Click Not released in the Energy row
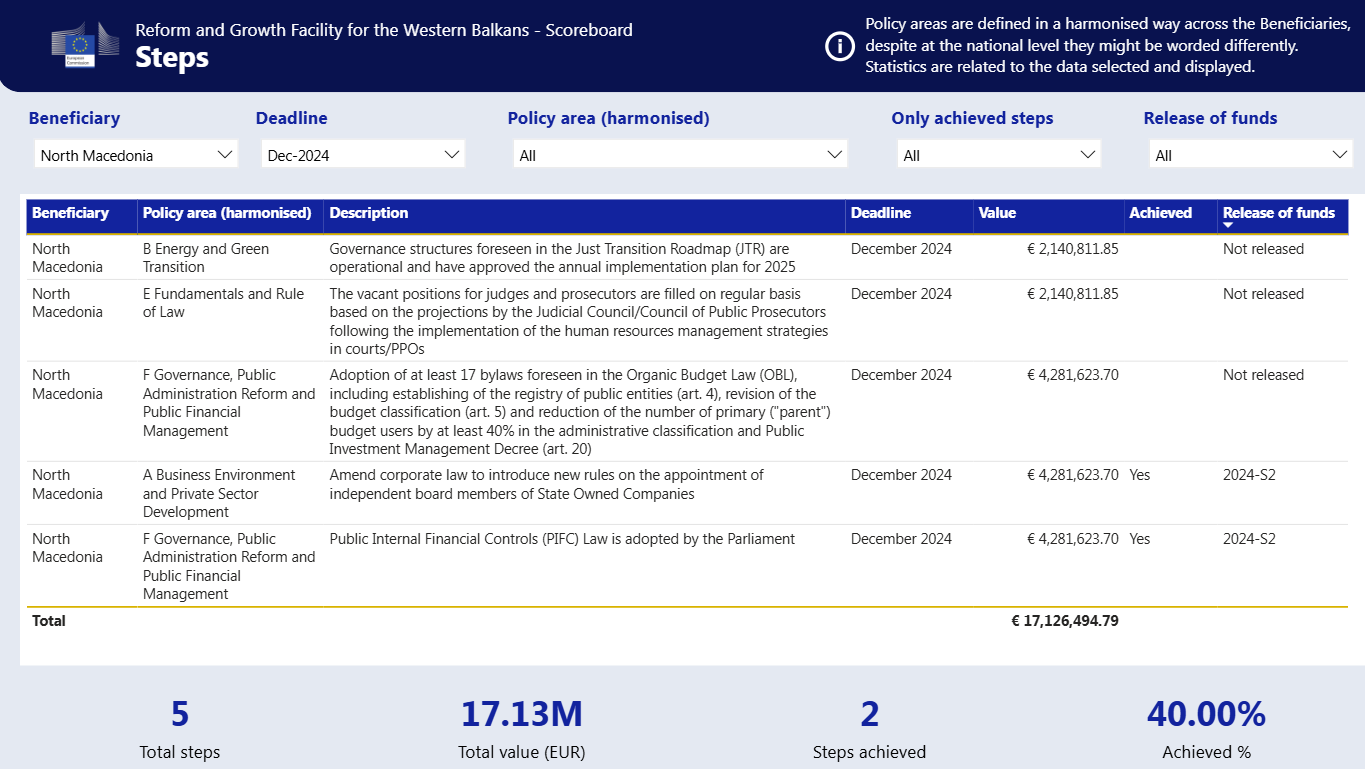The height and width of the screenshot is (769, 1365). click(1263, 249)
